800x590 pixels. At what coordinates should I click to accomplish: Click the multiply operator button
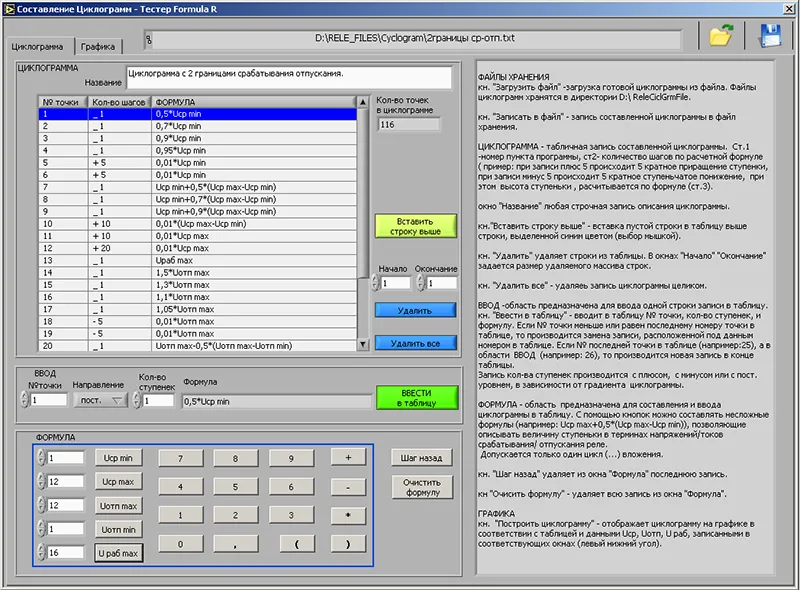pos(348,515)
